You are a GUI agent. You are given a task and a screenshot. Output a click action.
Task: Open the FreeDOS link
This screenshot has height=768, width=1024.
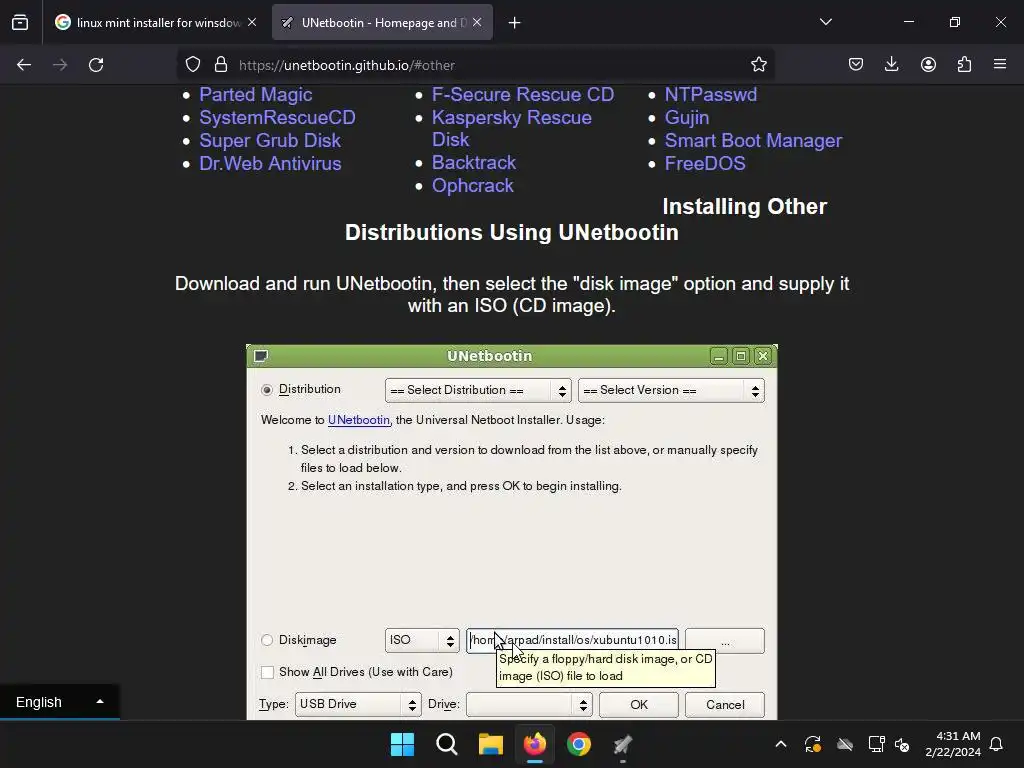705,163
